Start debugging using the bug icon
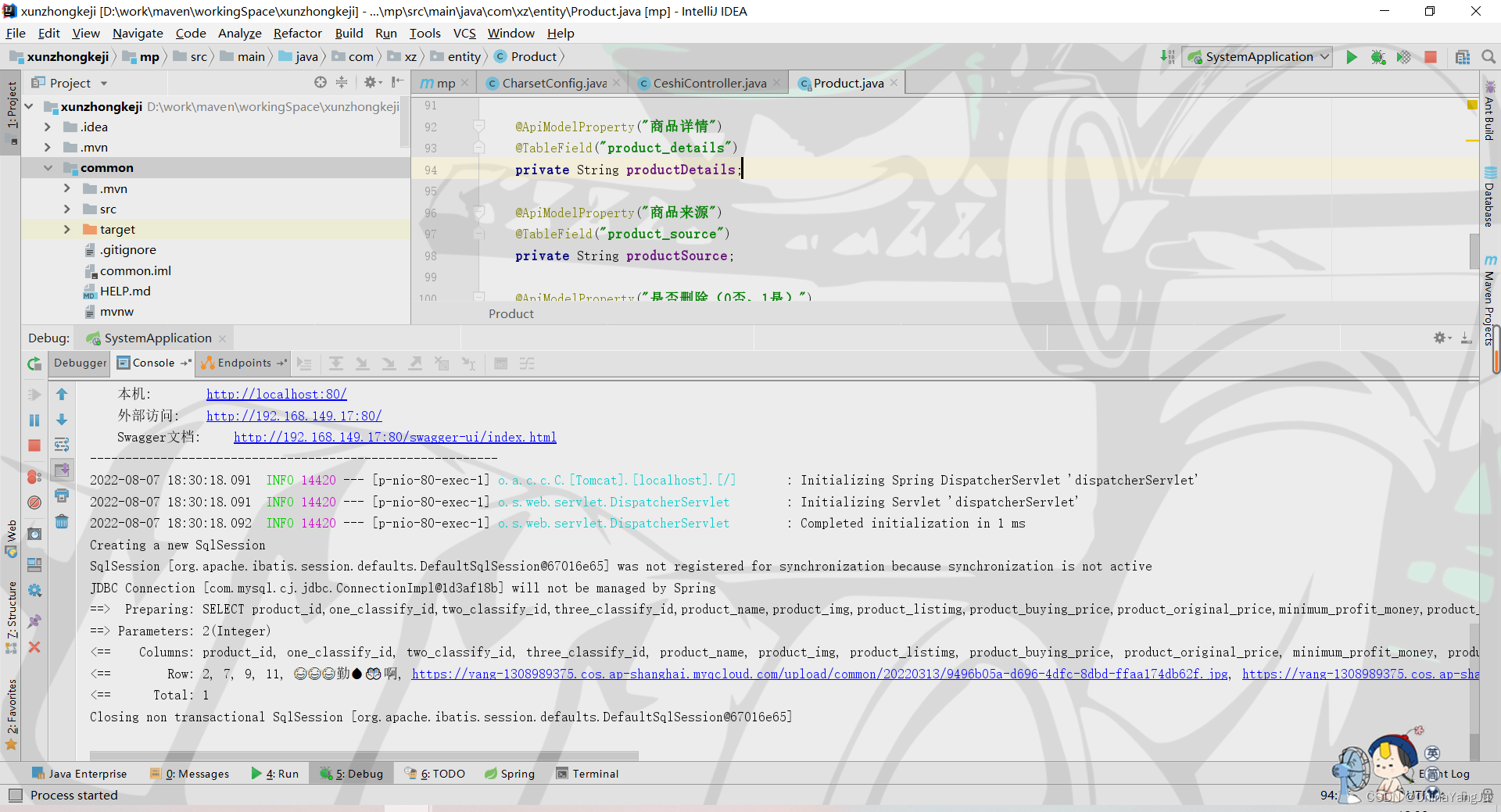Image resolution: width=1501 pixels, height=812 pixels. [x=1378, y=56]
